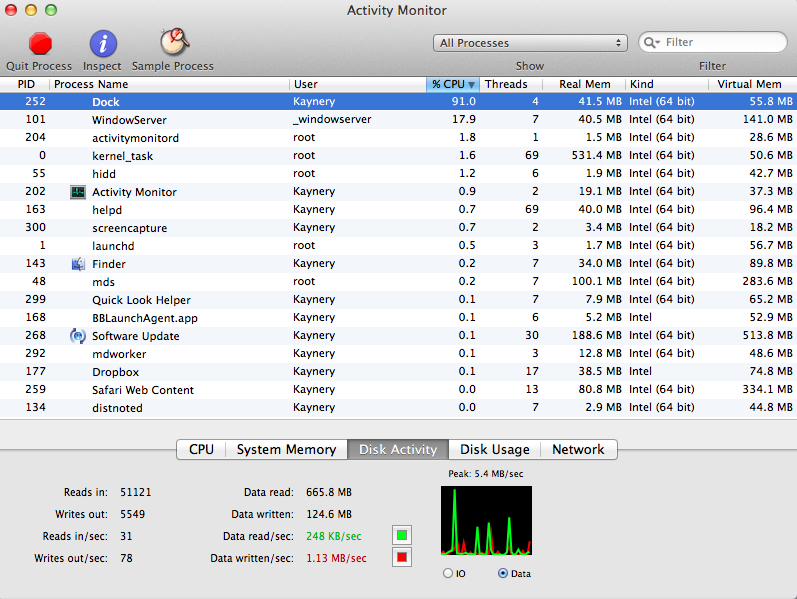This screenshot has width=797, height=599.
Task: Select the kernel_task process row
Action: click(398, 156)
